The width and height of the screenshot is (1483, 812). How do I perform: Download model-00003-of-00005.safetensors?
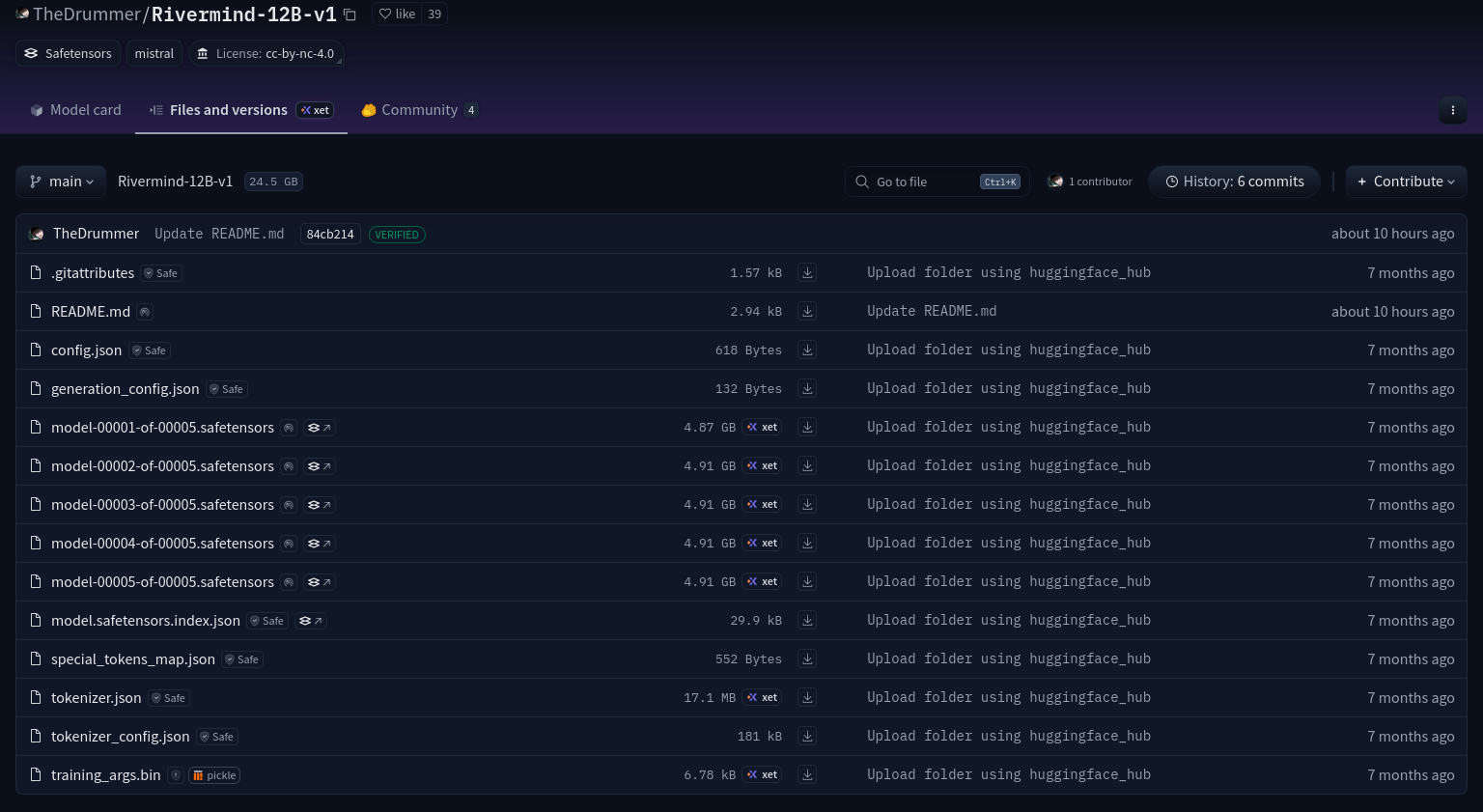click(807, 504)
